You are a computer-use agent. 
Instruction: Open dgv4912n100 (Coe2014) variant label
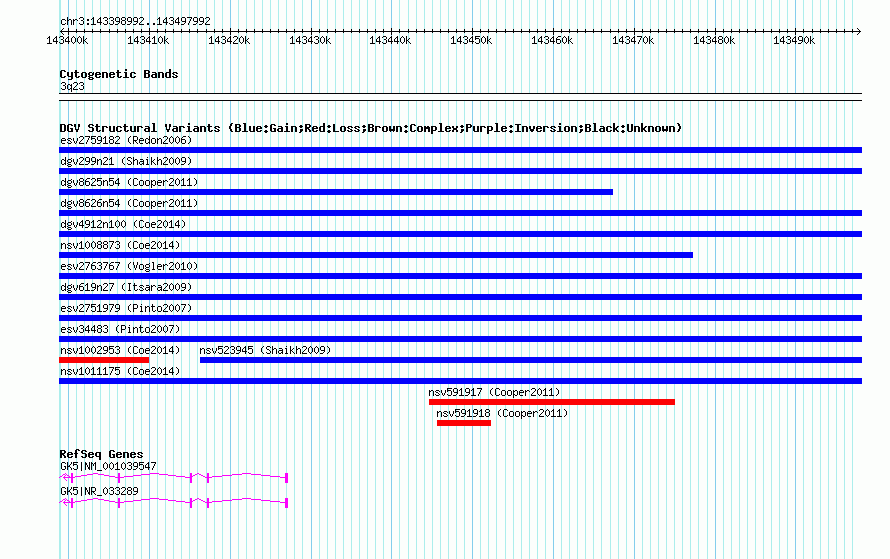123,224
